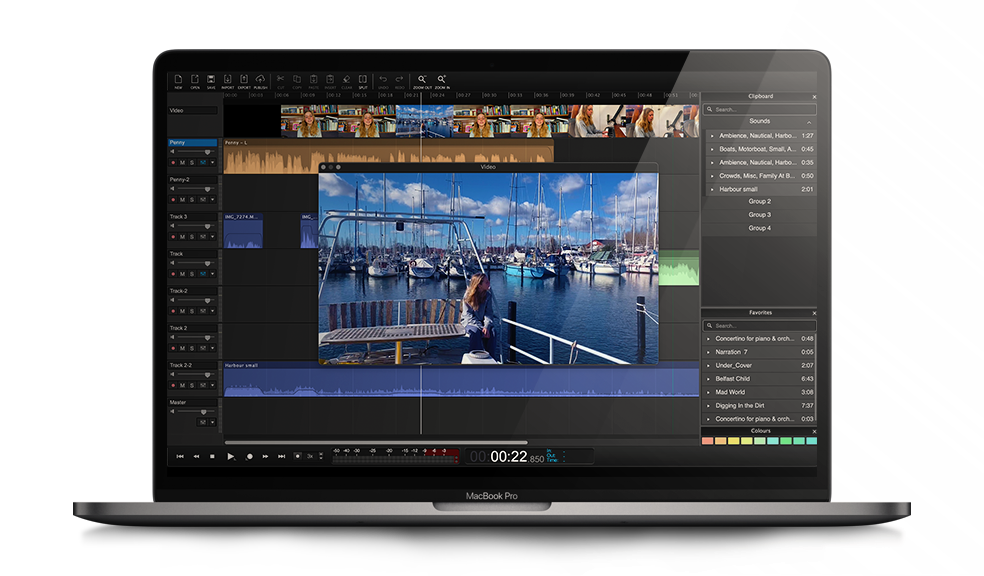The image size is (984, 576).
Task: Select Group 3 in the Clipboard panel
Action: 759,215
